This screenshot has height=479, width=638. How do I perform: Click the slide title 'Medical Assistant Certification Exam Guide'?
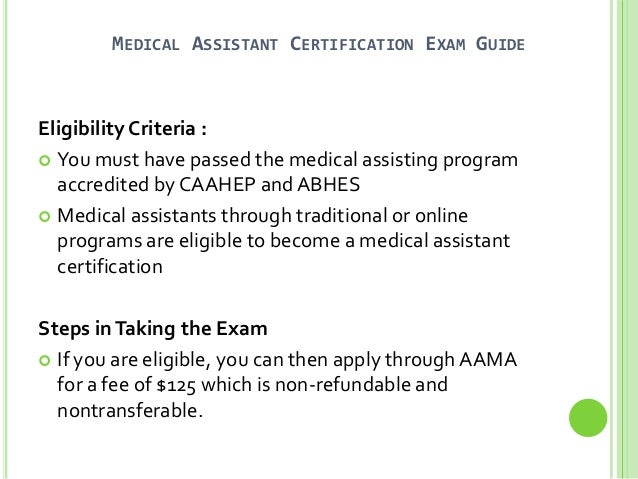coord(318,44)
